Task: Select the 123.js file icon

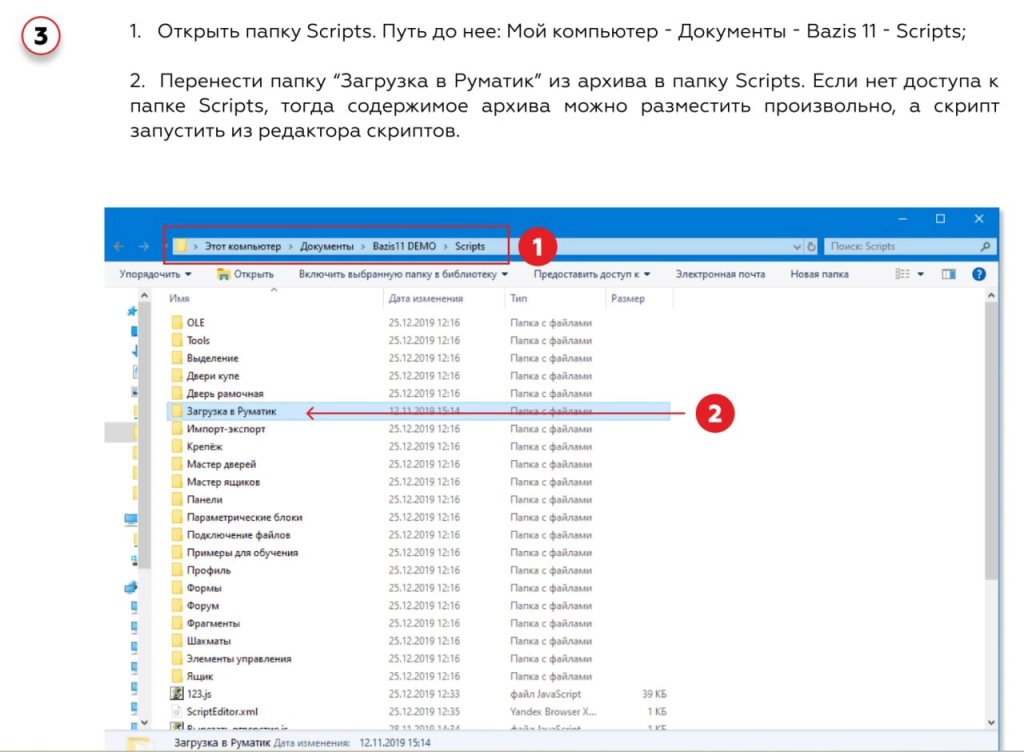Action: click(177, 694)
